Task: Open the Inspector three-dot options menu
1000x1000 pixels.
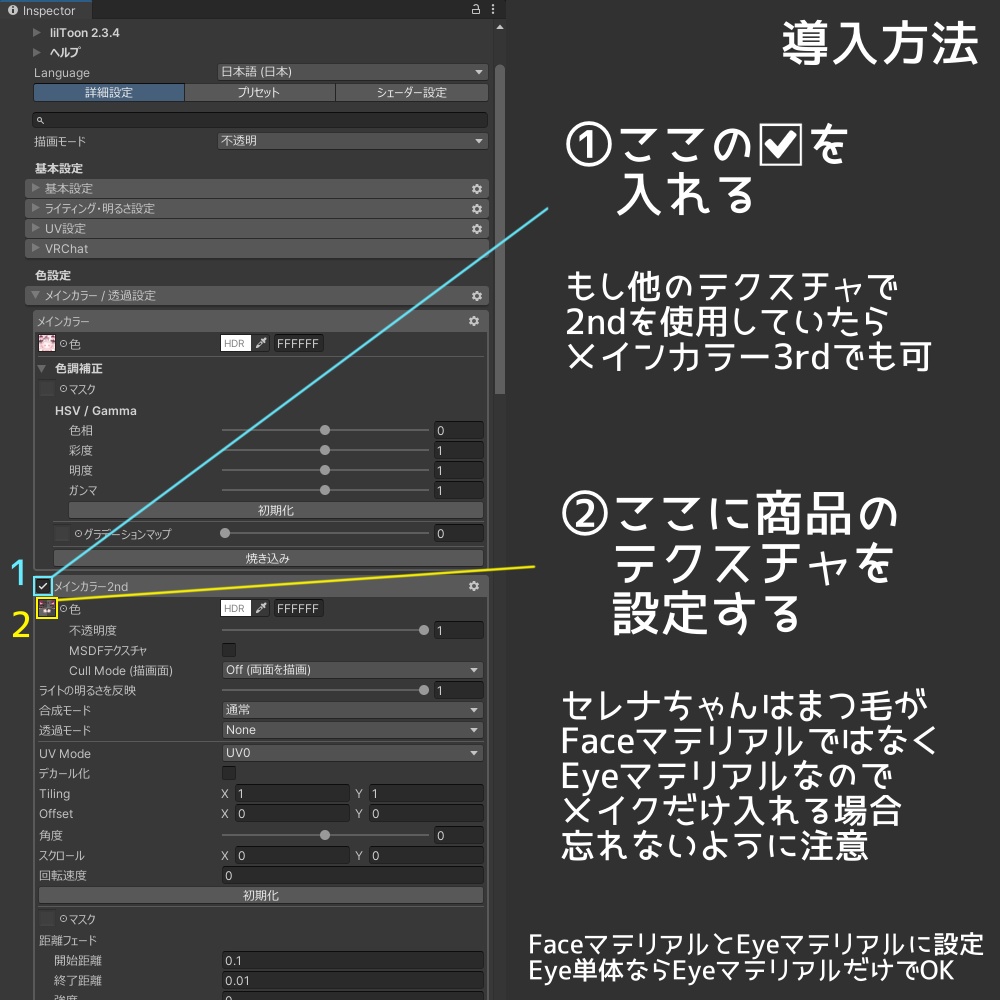Action: (492, 10)
